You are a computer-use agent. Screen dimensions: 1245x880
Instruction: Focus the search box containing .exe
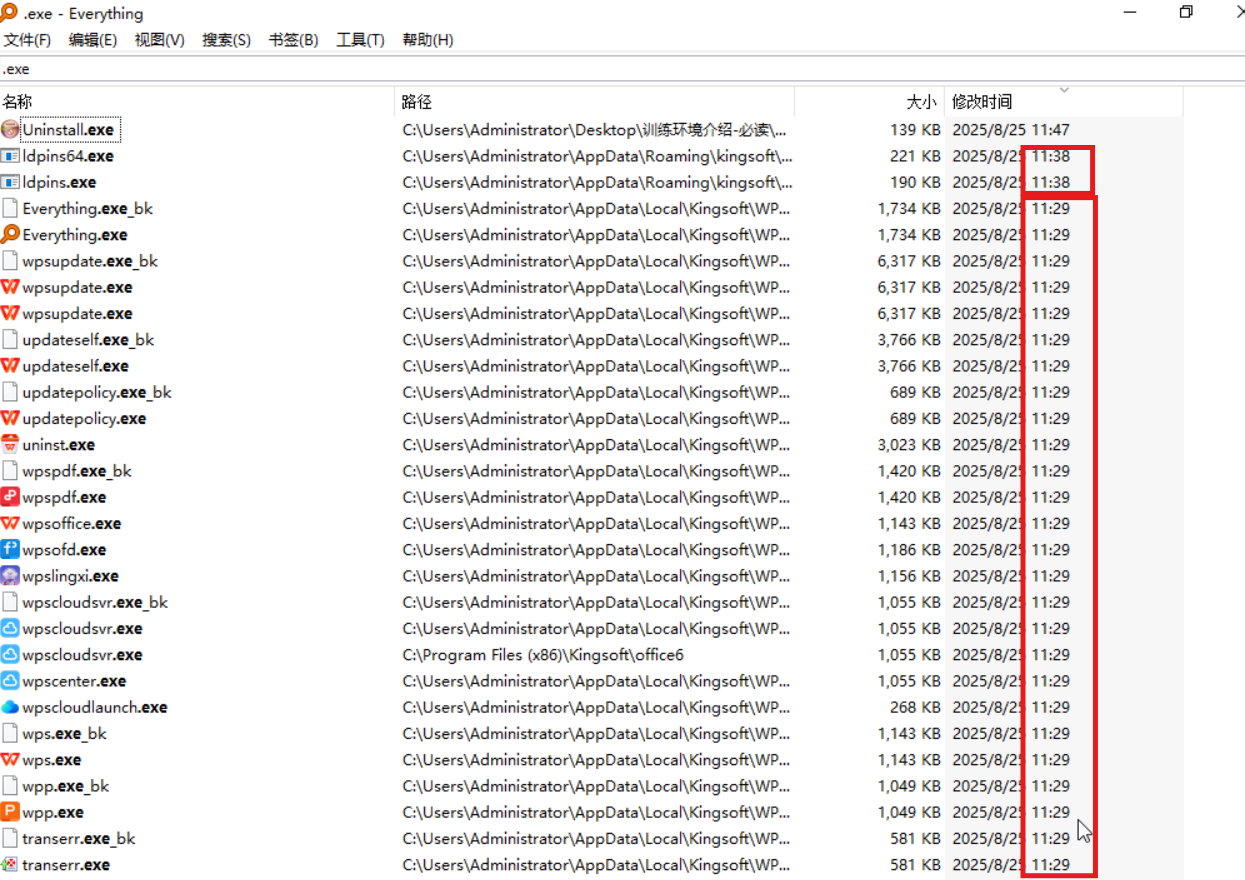(622, 69)
